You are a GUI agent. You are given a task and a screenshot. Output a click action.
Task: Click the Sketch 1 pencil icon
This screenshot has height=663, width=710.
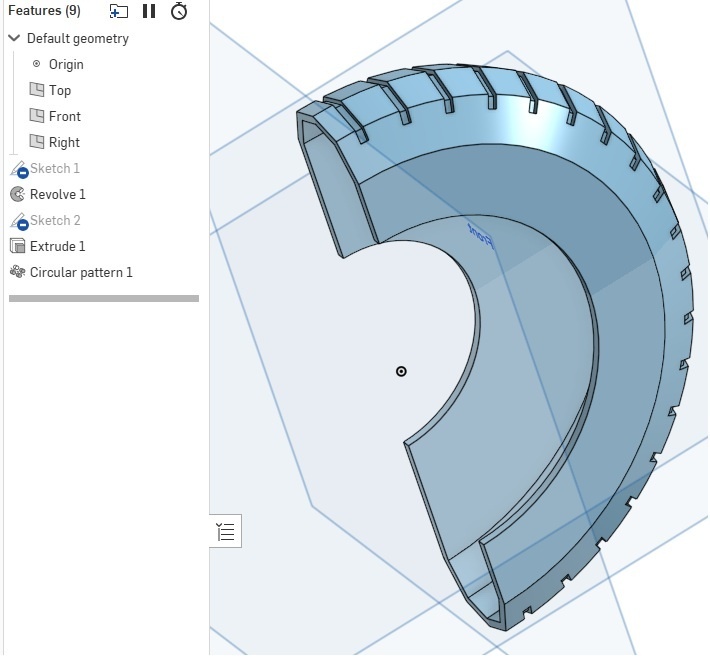click(19, 169)
